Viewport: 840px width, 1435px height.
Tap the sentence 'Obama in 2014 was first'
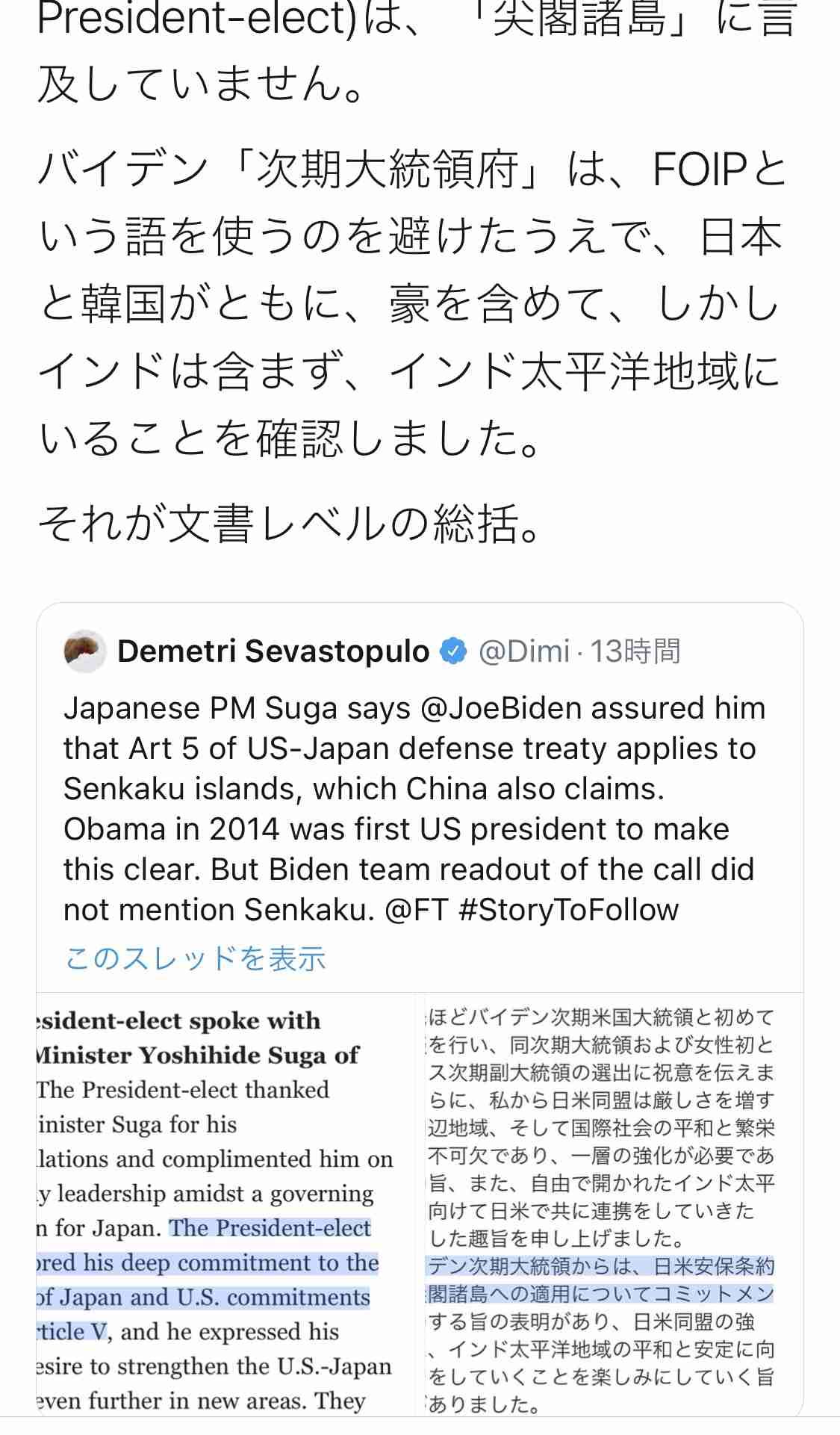[396, 829]
